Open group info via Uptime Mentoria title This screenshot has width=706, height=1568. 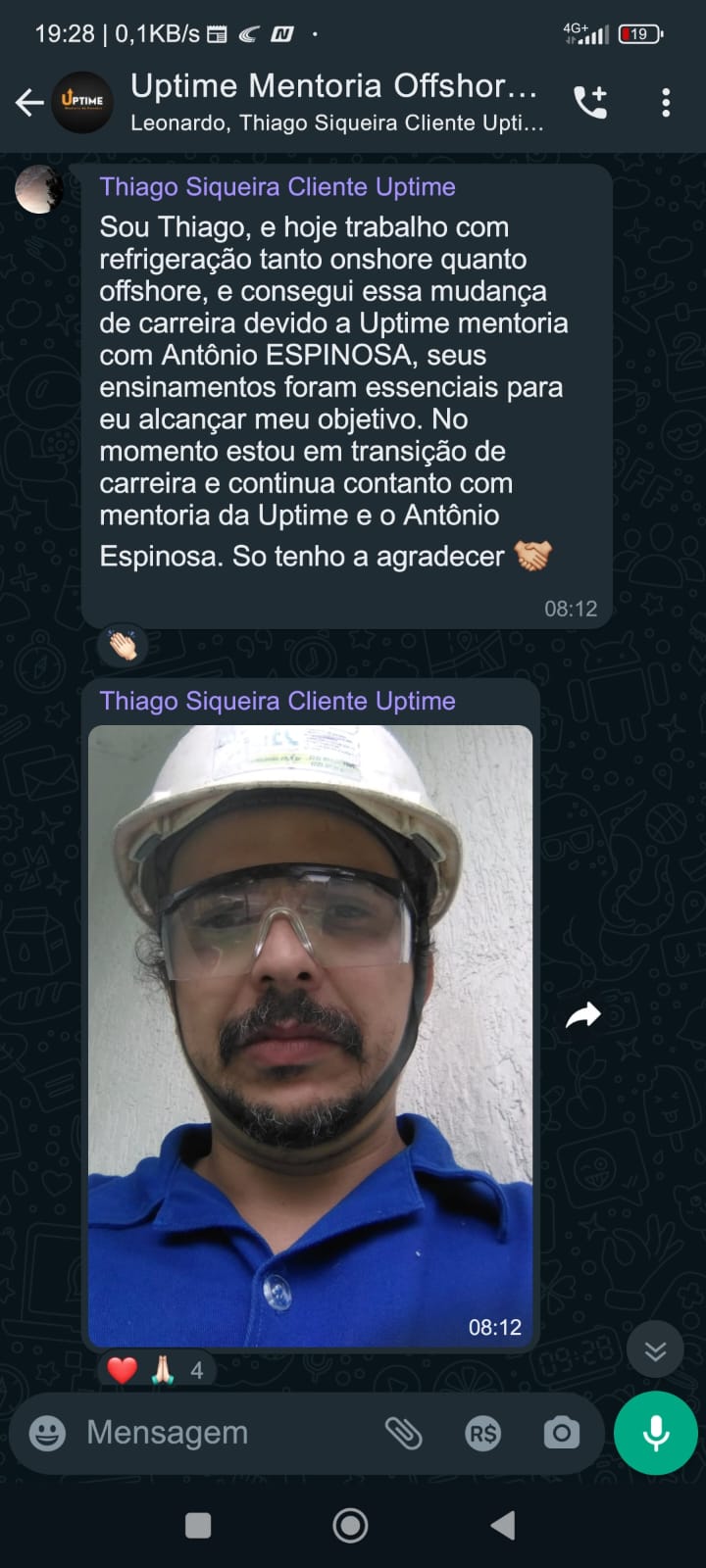coord(334,87)
